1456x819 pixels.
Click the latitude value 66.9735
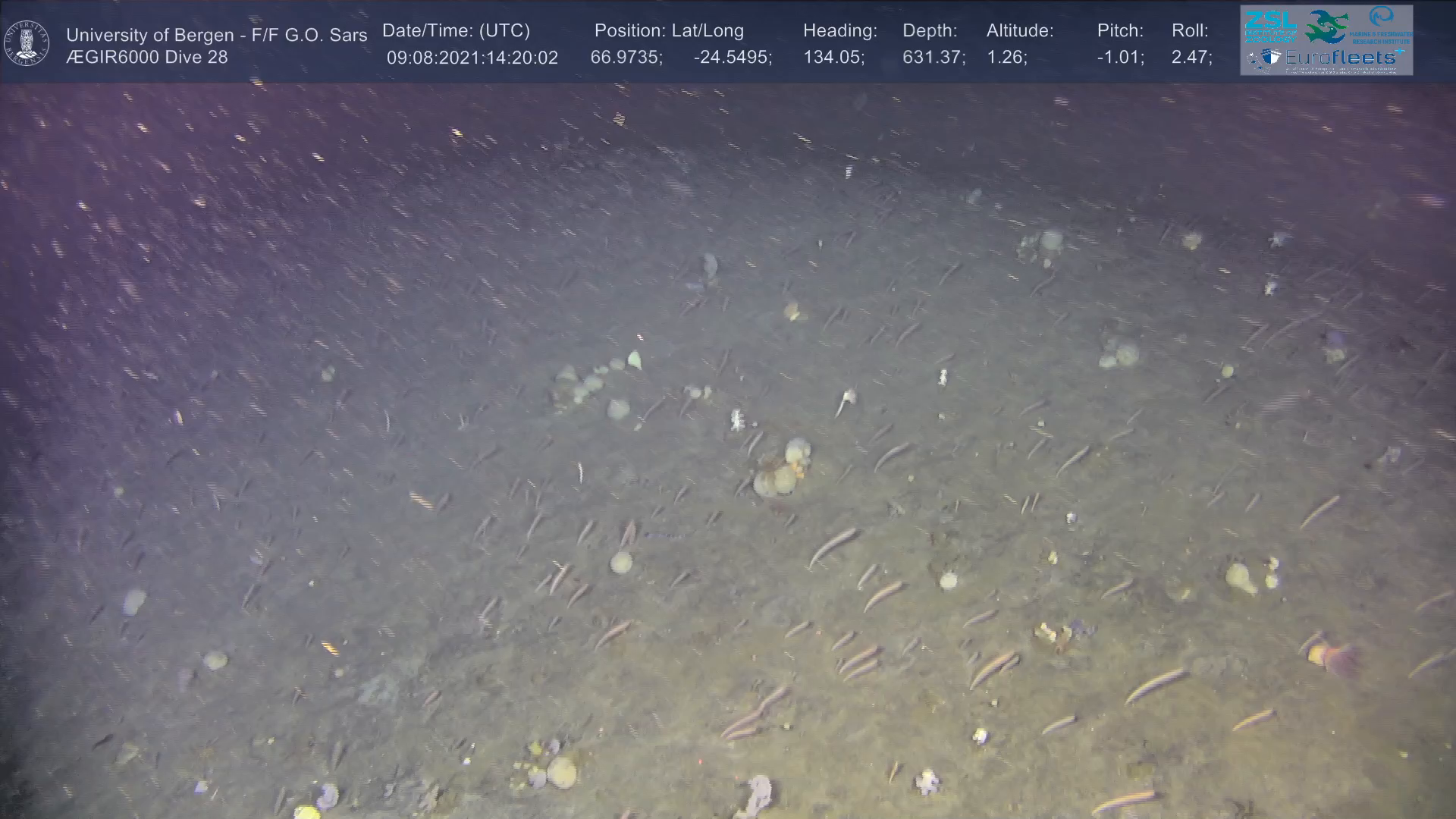(626, 58)
